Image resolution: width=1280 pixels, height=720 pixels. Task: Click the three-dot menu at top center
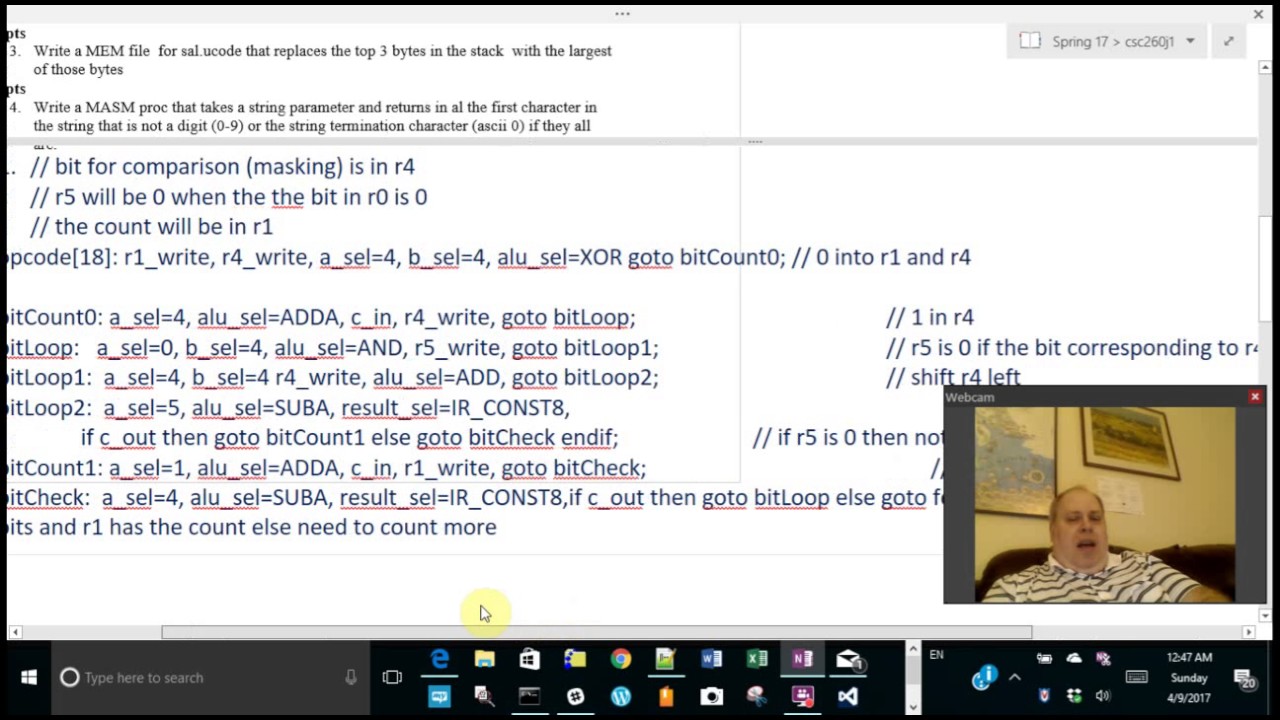click(622, 14)
